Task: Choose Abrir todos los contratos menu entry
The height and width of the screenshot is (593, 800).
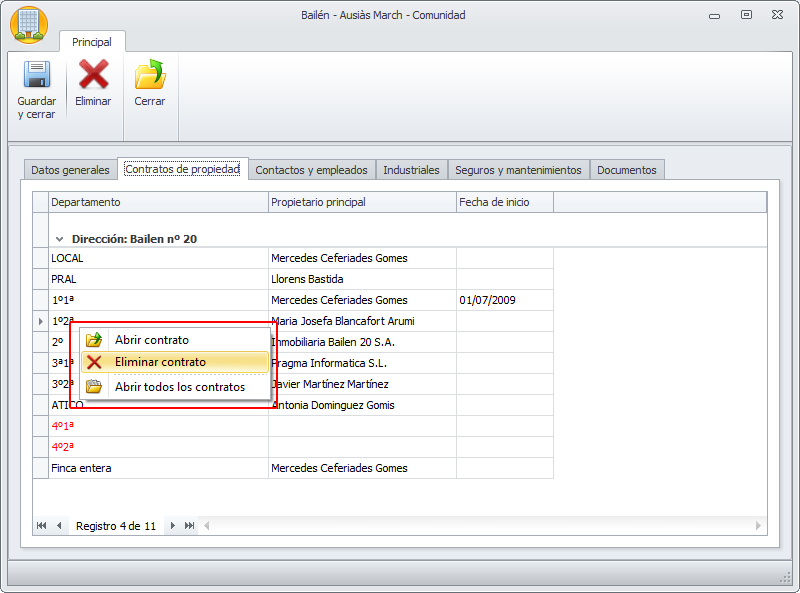Action: (x=175, y=387)
